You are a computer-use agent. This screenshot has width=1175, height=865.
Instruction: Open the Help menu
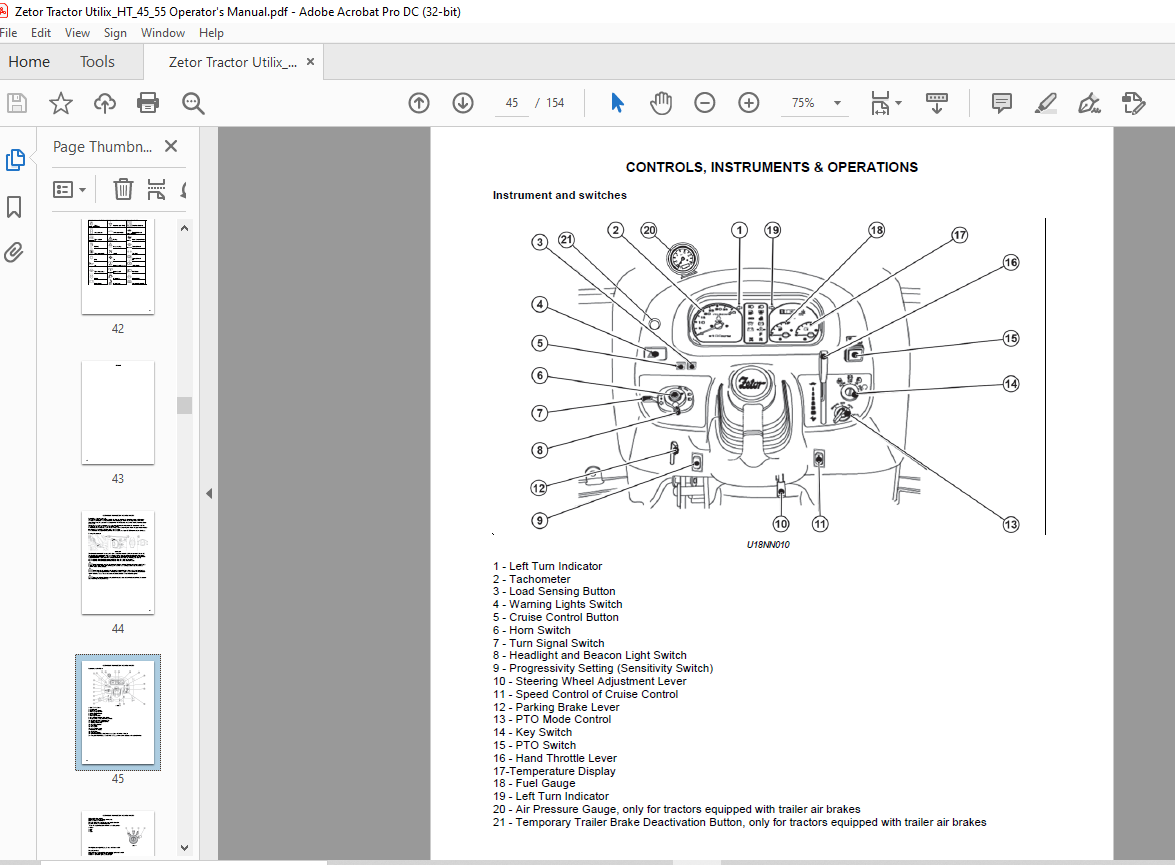click(x=211, y=33)
